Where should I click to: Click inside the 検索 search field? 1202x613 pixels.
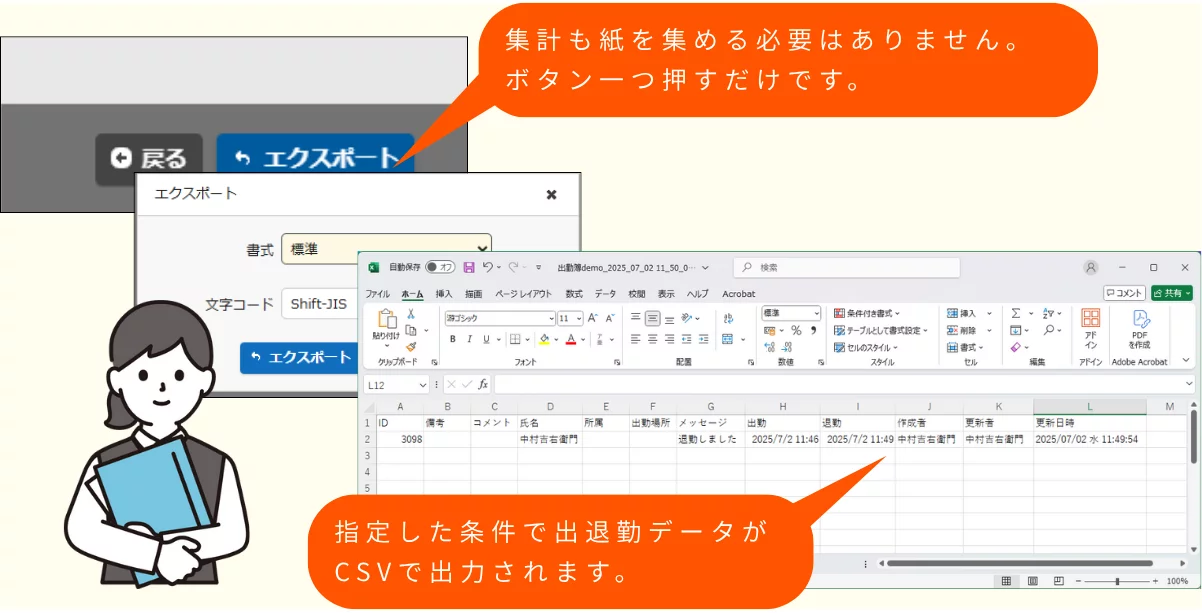coord(845,267)
